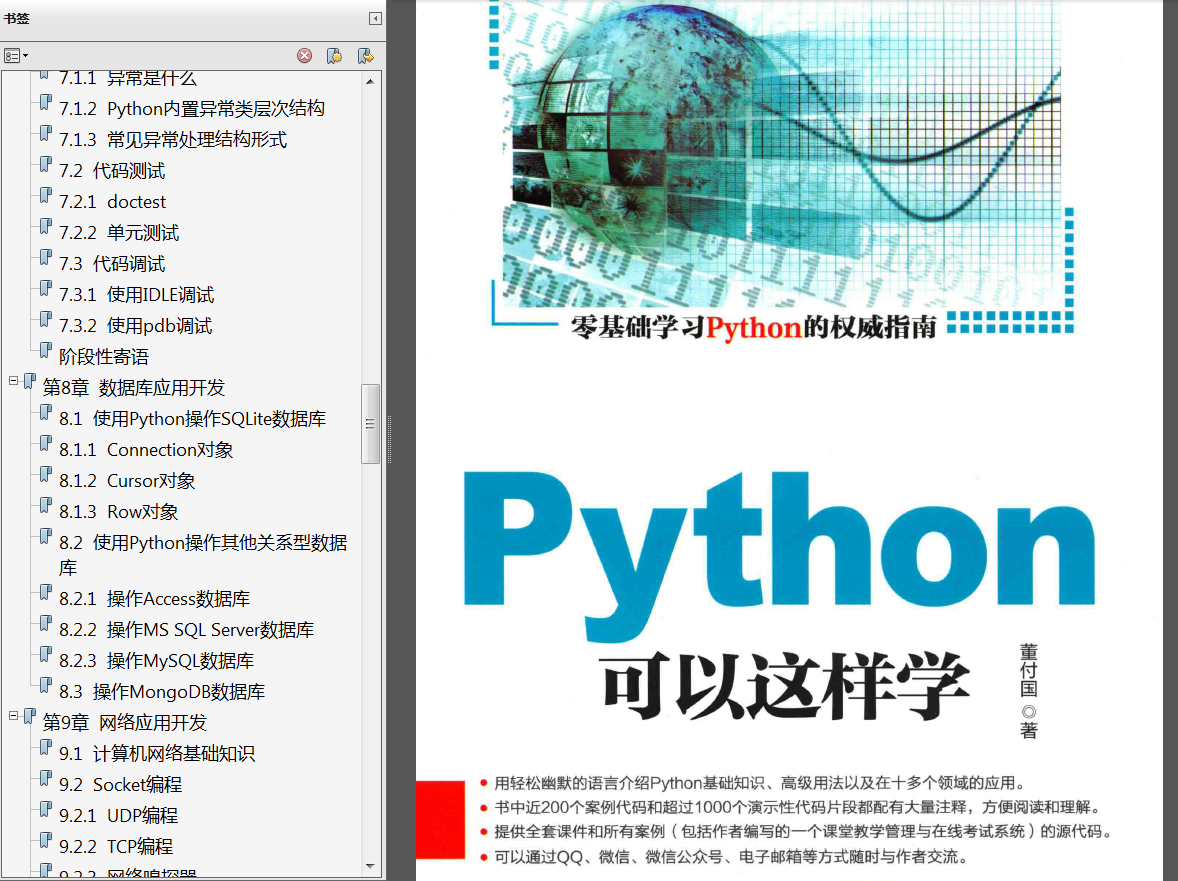This screenshot has height=881, width=1178.
Task: Click bookmark icon beside 8.1.2 Cursor对象
Action: (46, 474)
